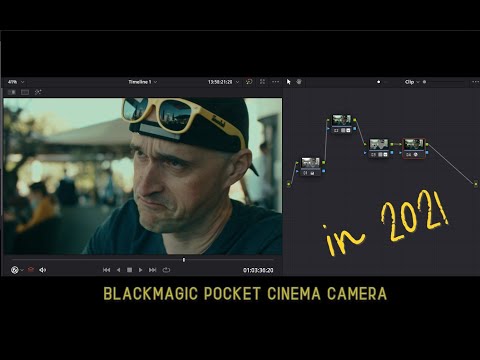Play the clip forward
Viewport: 480px width, 360px height.
[141, 270]
